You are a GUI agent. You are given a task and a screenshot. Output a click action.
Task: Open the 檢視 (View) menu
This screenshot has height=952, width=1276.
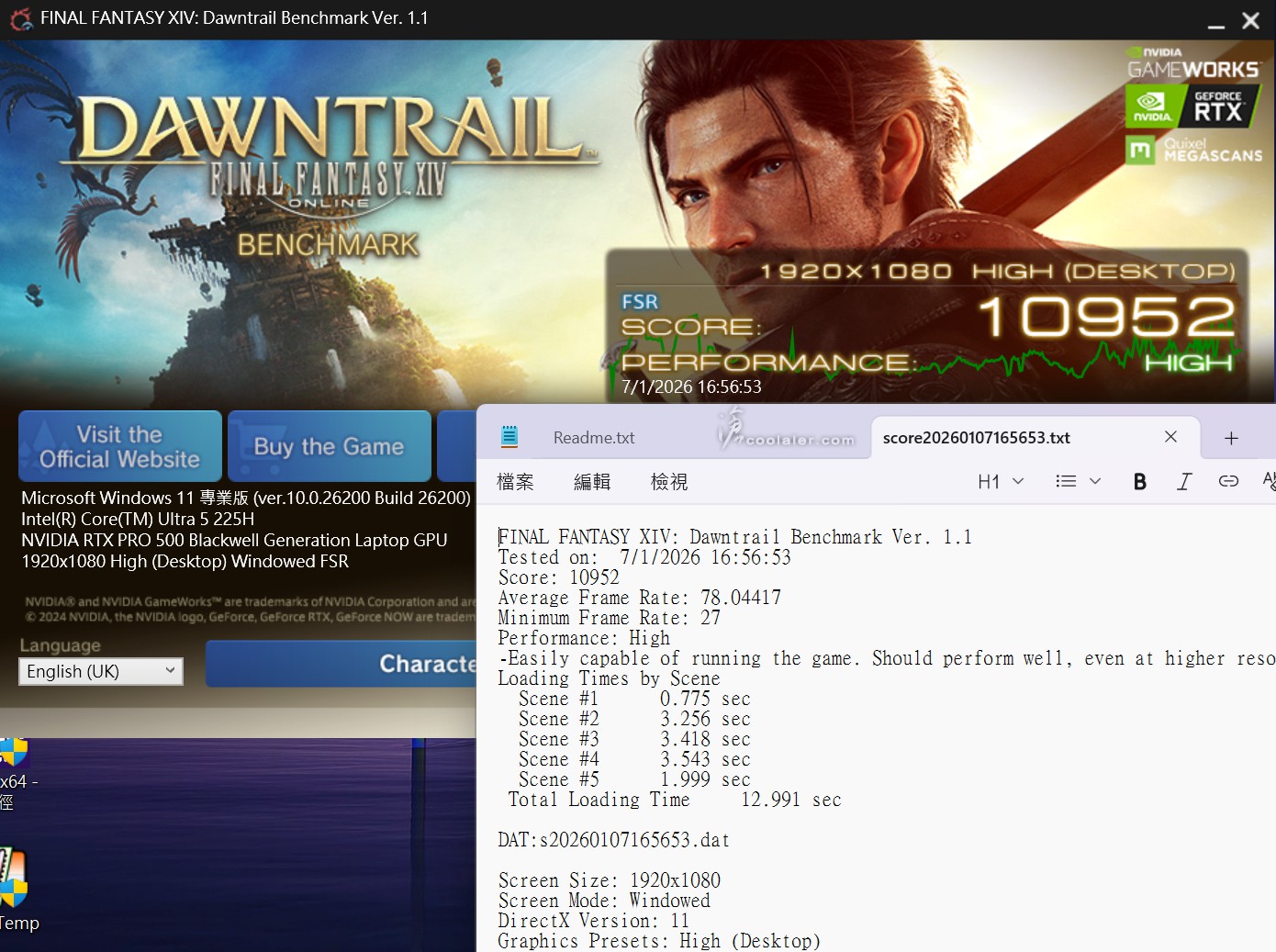(x=669, y=482)
